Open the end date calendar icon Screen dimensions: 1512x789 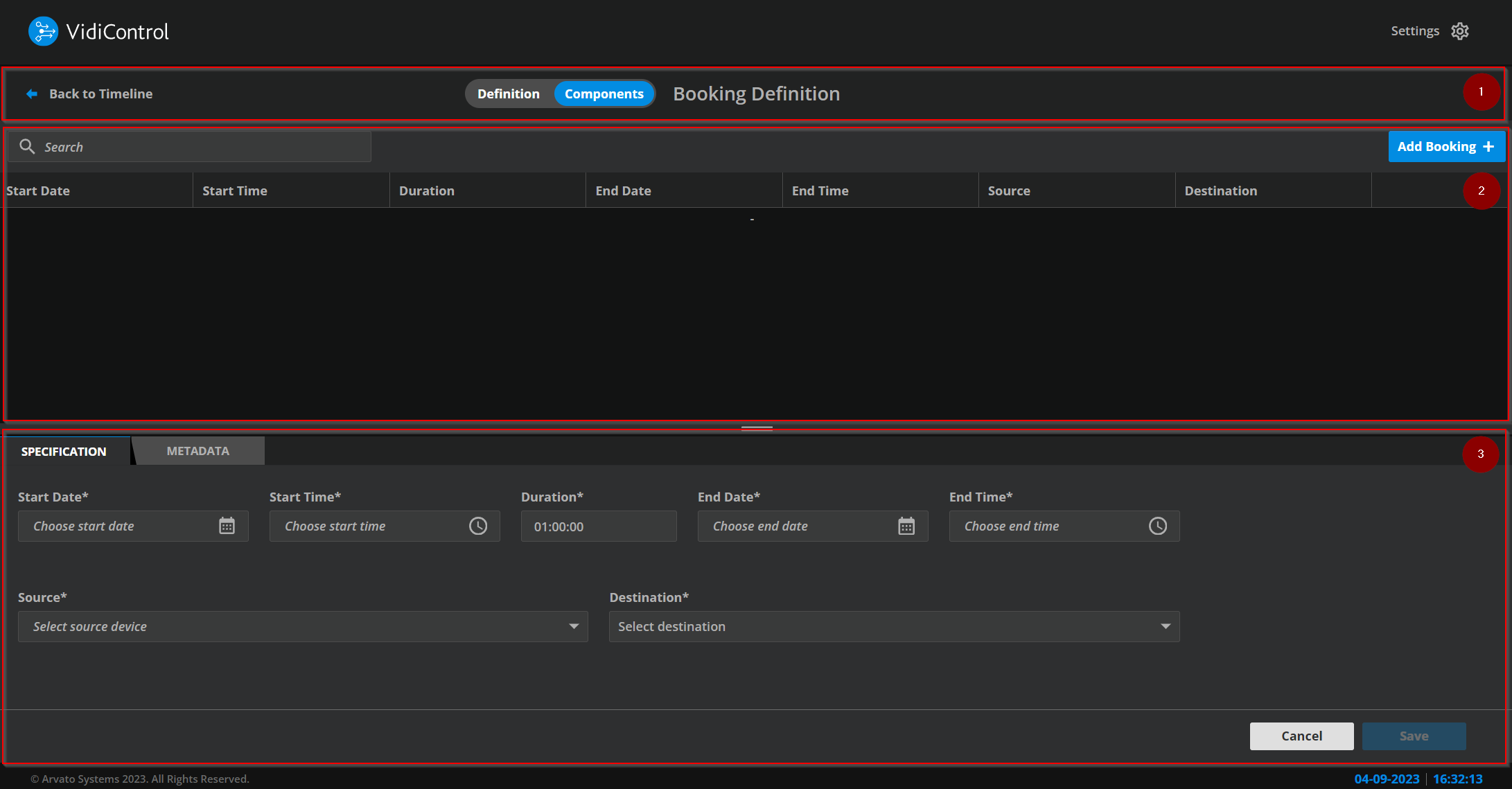coord(906,526)
